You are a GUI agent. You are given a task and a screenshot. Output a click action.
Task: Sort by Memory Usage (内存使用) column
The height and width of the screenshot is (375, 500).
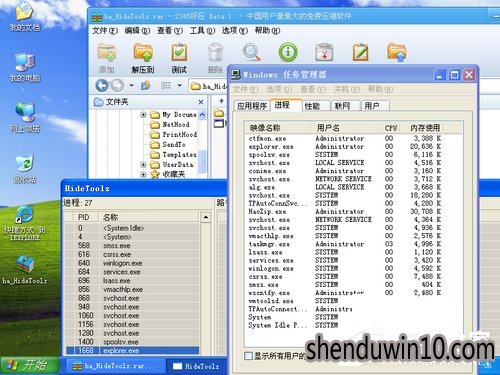pos(425,128)
